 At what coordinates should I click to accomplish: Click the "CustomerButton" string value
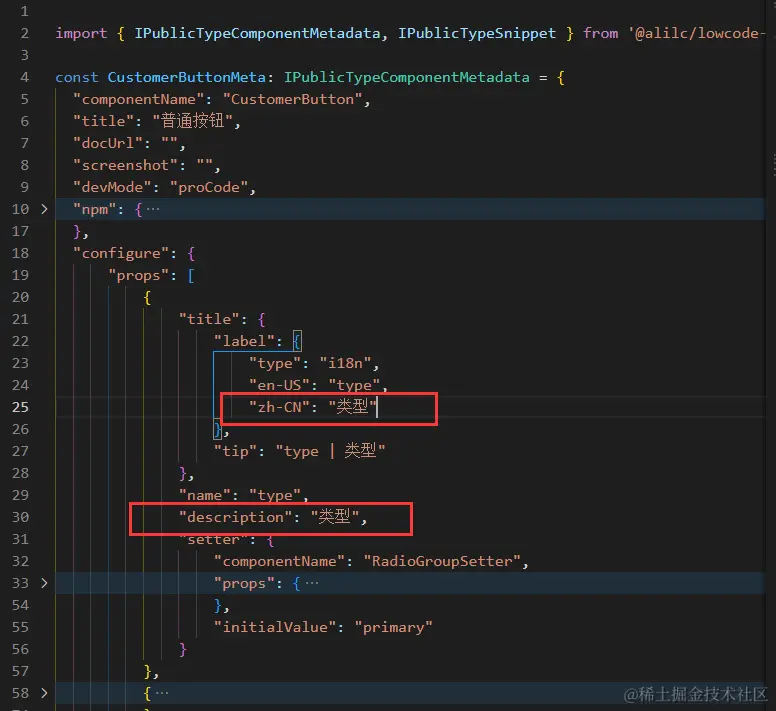click(292, 99)
